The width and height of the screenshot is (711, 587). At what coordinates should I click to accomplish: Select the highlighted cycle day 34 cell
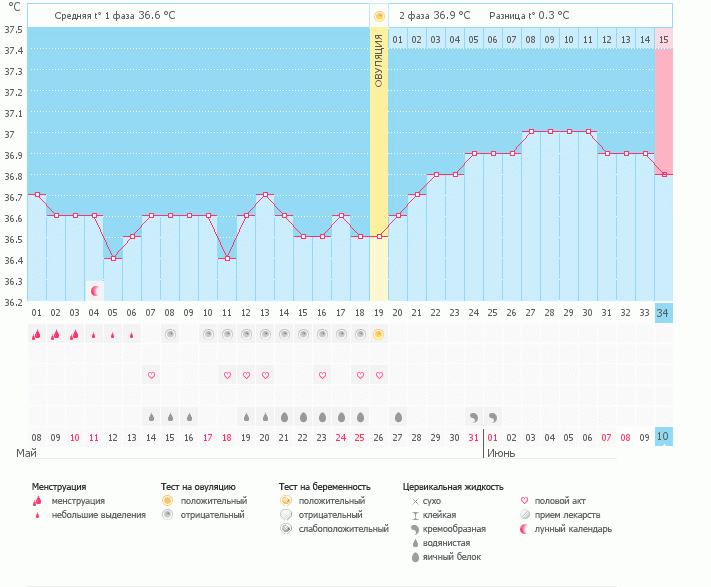pos(664,313)
